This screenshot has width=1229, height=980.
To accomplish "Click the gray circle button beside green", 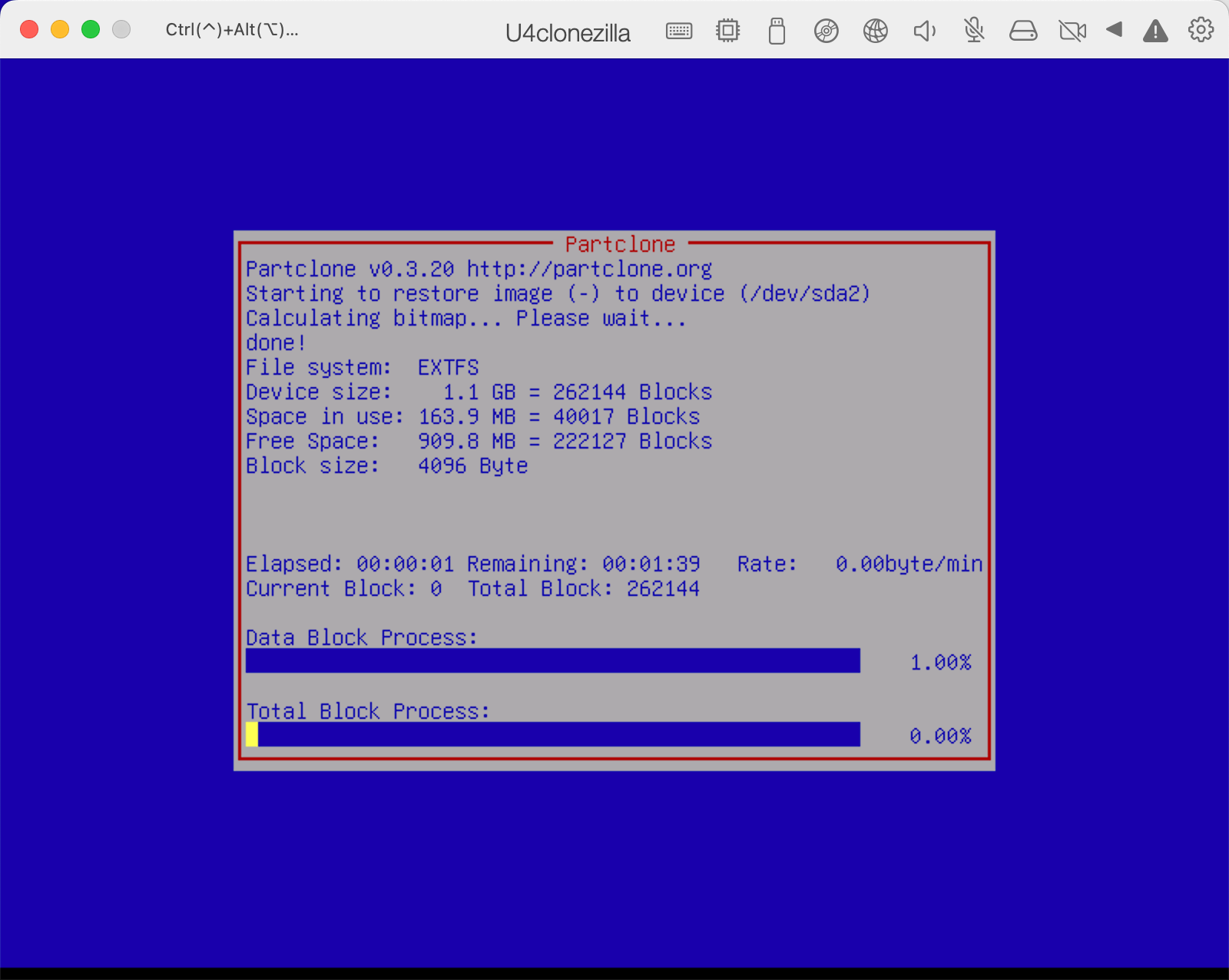I will pyautogui.click(x=121, y=29).
